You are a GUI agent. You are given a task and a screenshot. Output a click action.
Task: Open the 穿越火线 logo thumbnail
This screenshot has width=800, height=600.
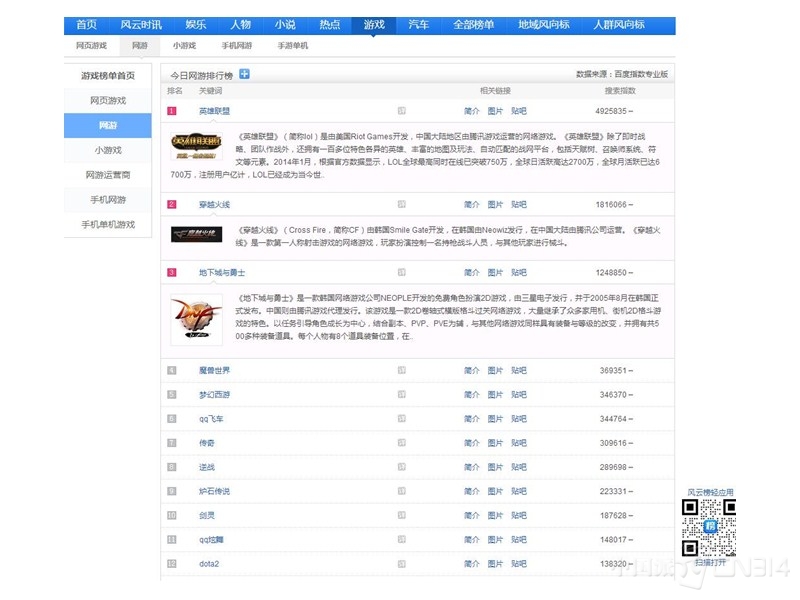click(196, 234)
